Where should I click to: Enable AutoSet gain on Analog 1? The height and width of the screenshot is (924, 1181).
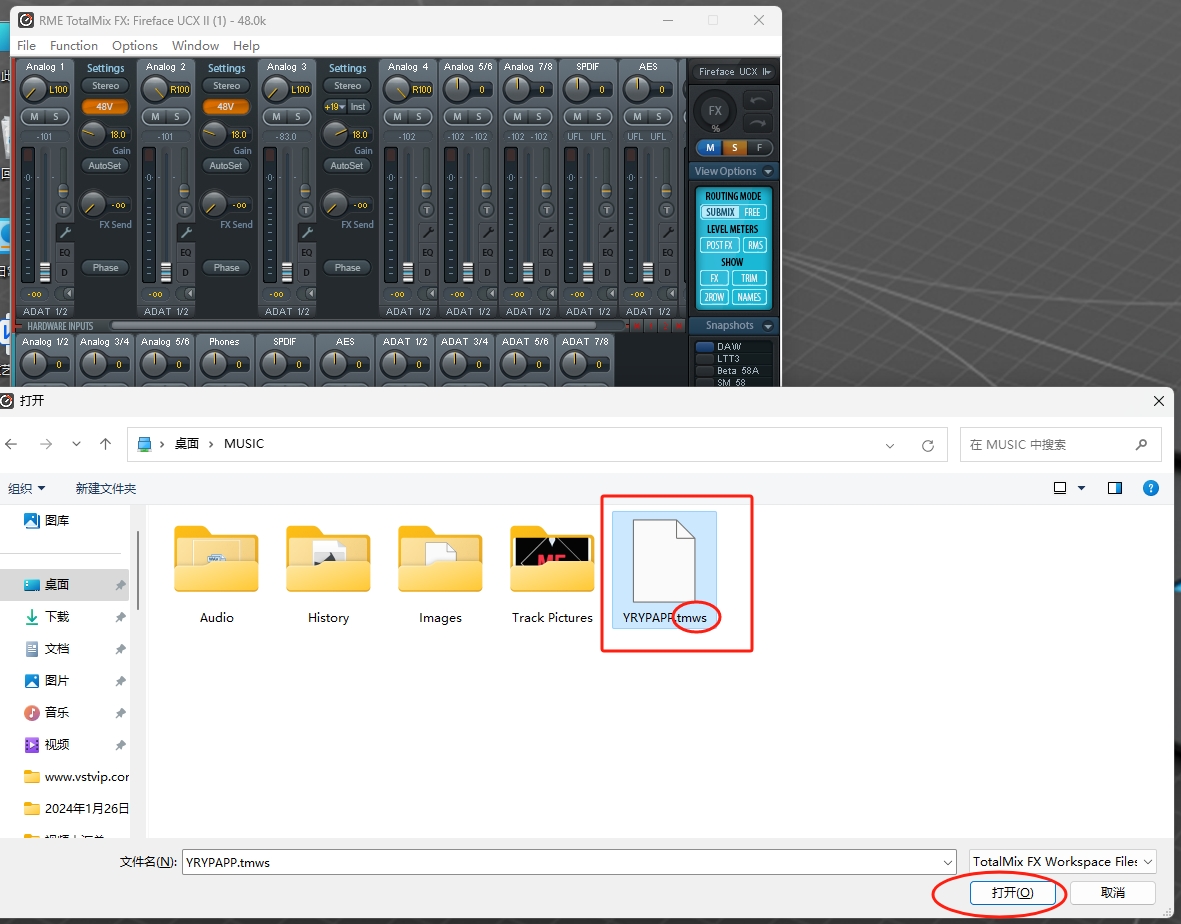tap(105, 166)
